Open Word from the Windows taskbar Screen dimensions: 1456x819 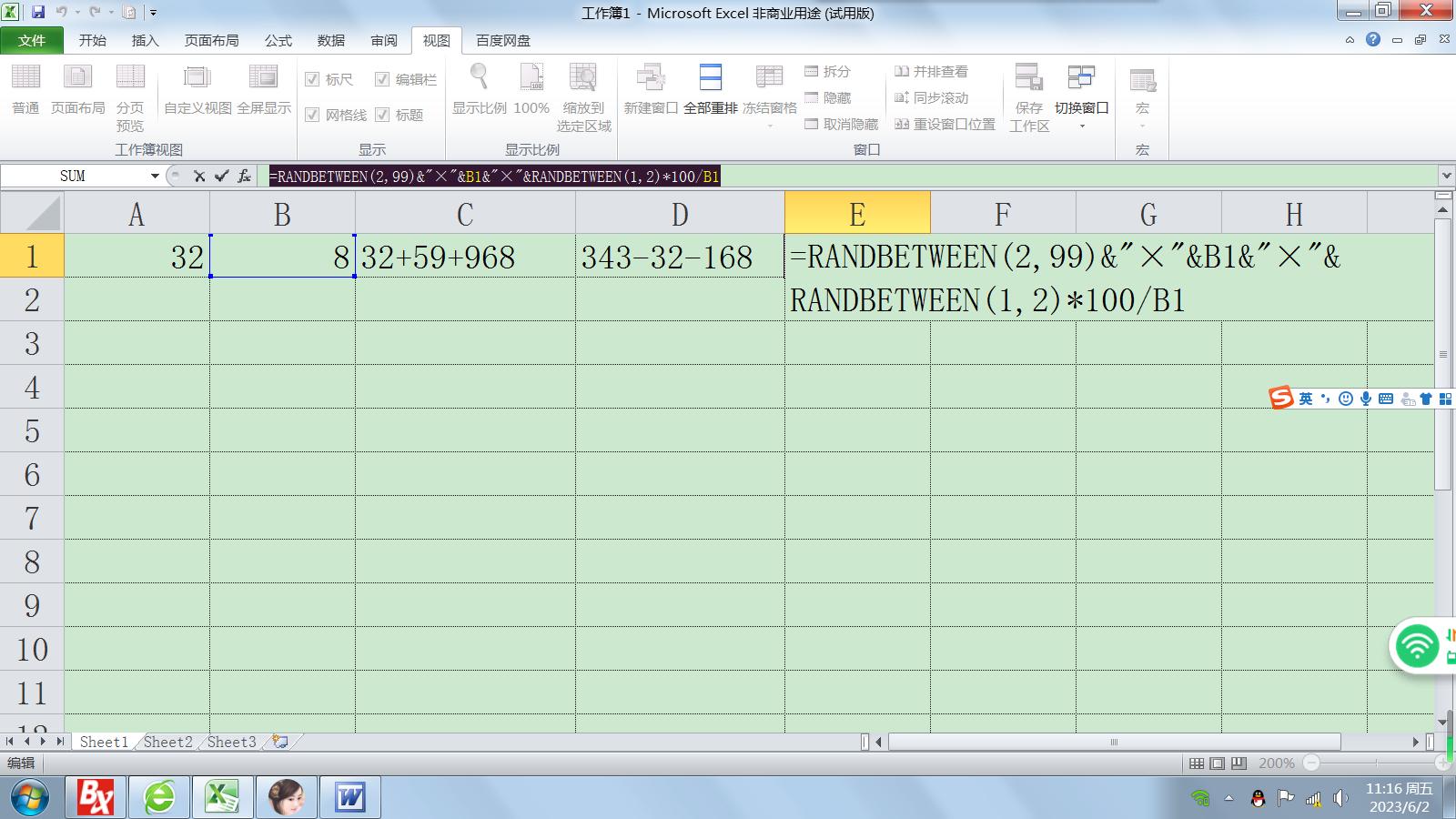349,798
